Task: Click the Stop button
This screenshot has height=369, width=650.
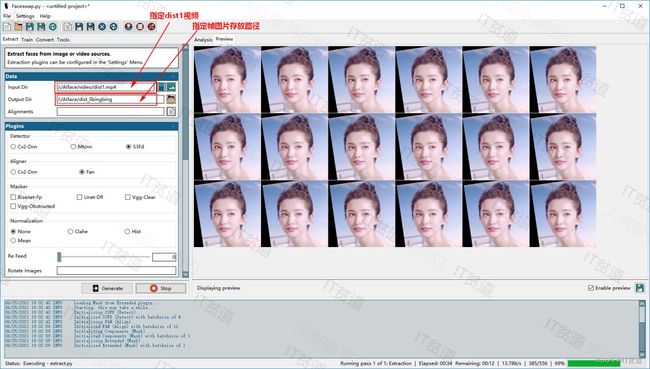Action: point(160,288)
